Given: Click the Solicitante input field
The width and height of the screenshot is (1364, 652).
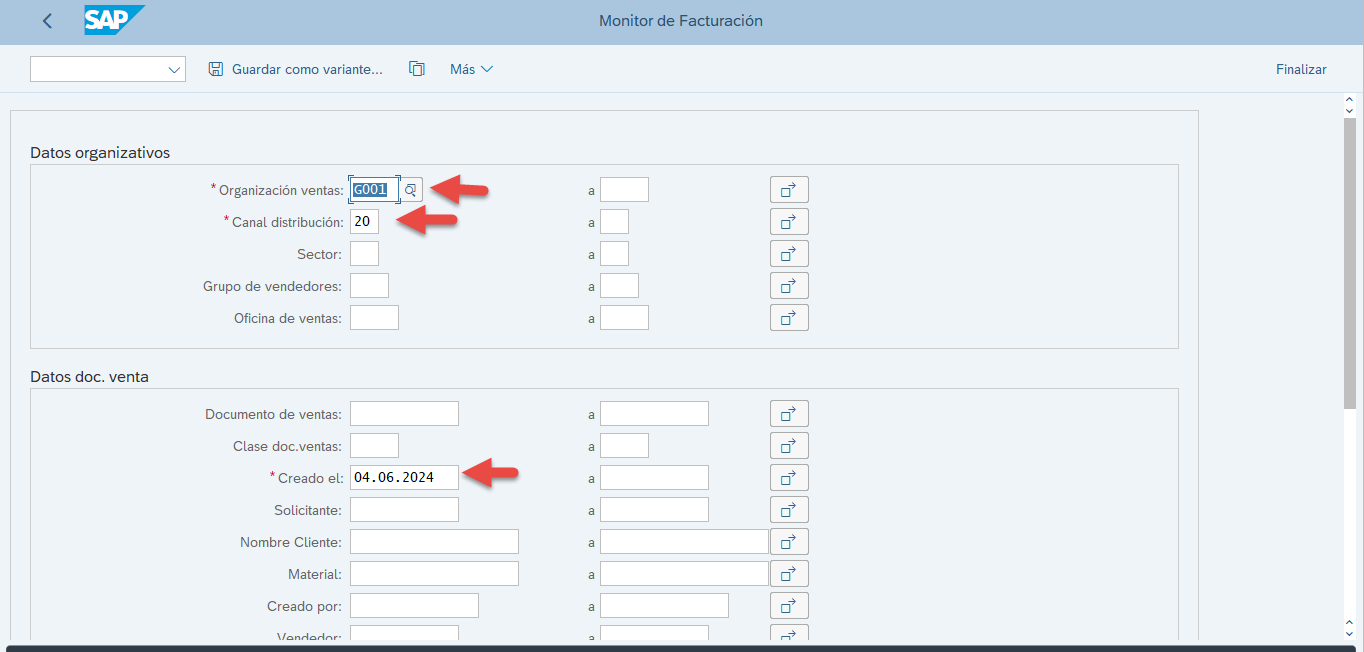Looking at the screenshot, I should (x=403, y=509).
